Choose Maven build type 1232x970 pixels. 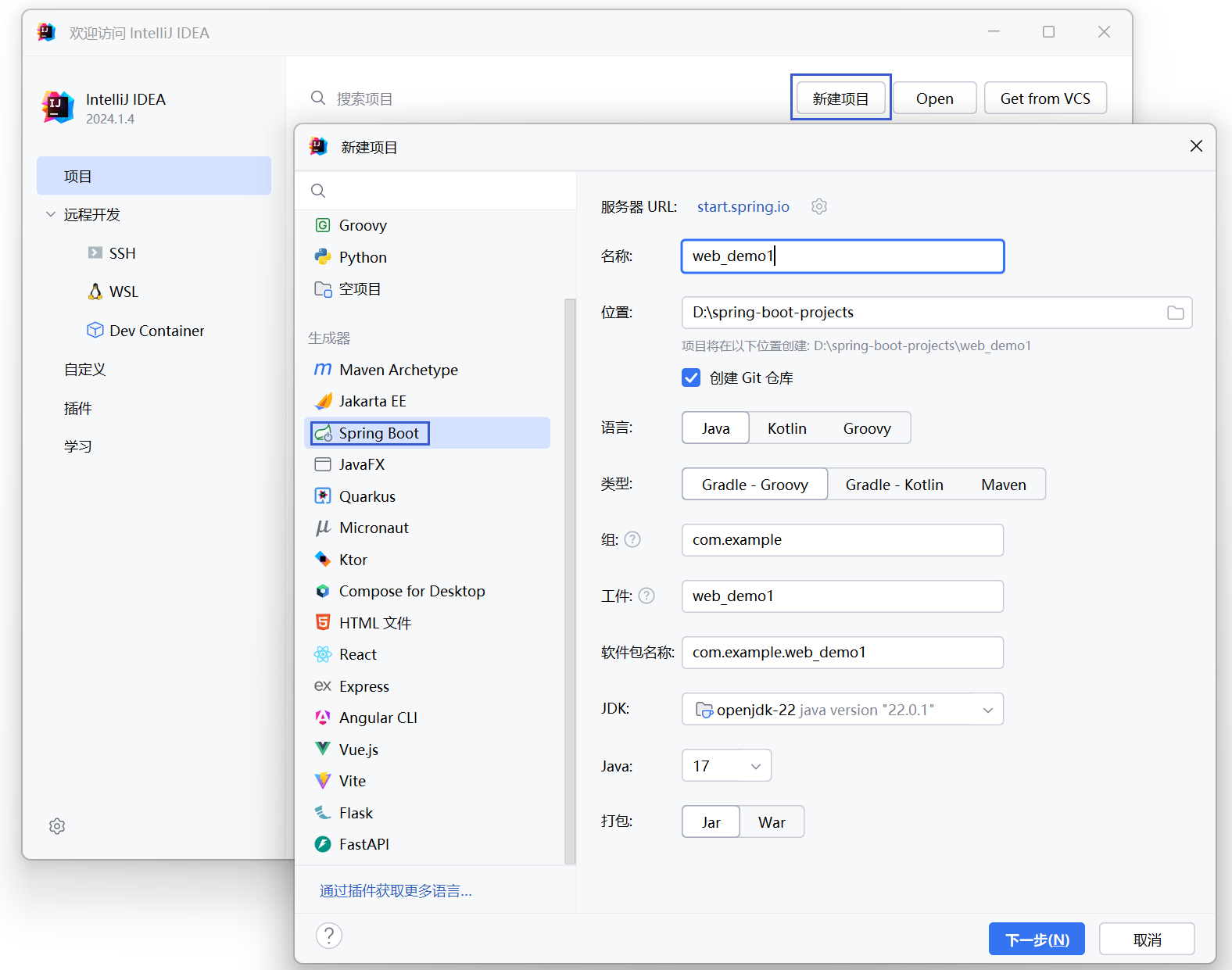pyautogui.click(x=1004, y=485)
